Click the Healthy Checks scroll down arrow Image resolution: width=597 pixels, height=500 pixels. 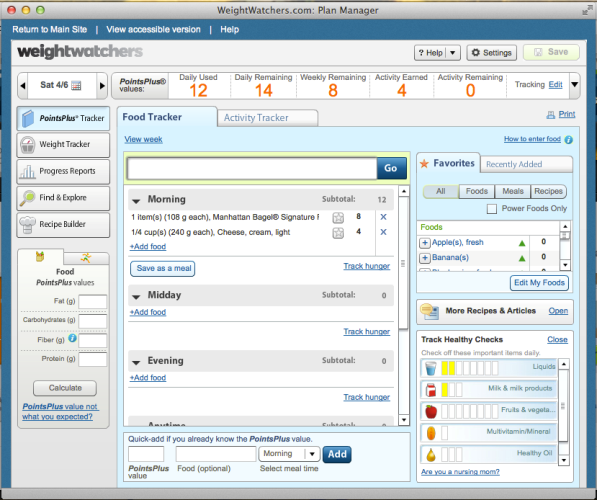pos(564,460)
